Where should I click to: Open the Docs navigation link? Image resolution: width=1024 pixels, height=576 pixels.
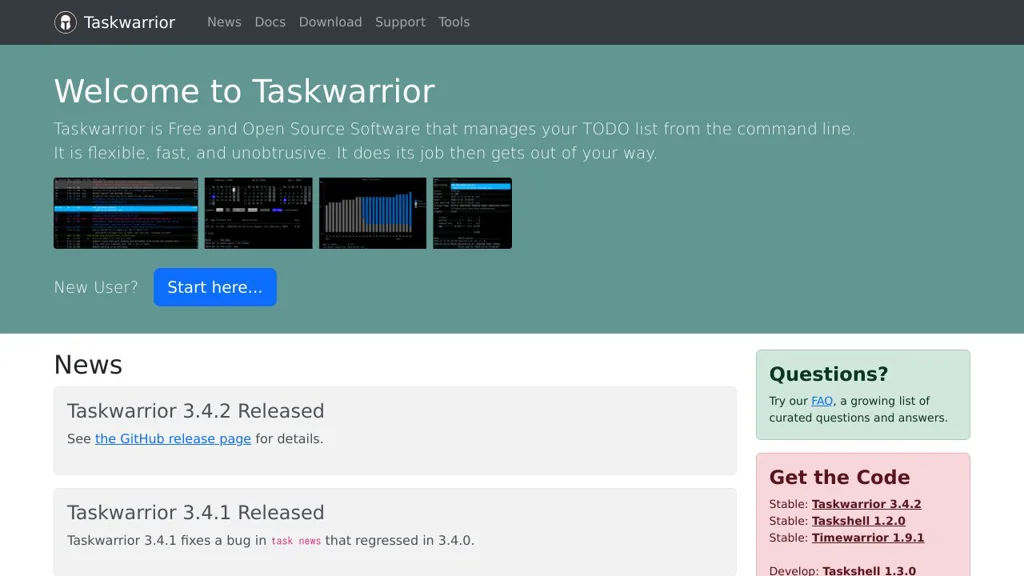[270, 22]
